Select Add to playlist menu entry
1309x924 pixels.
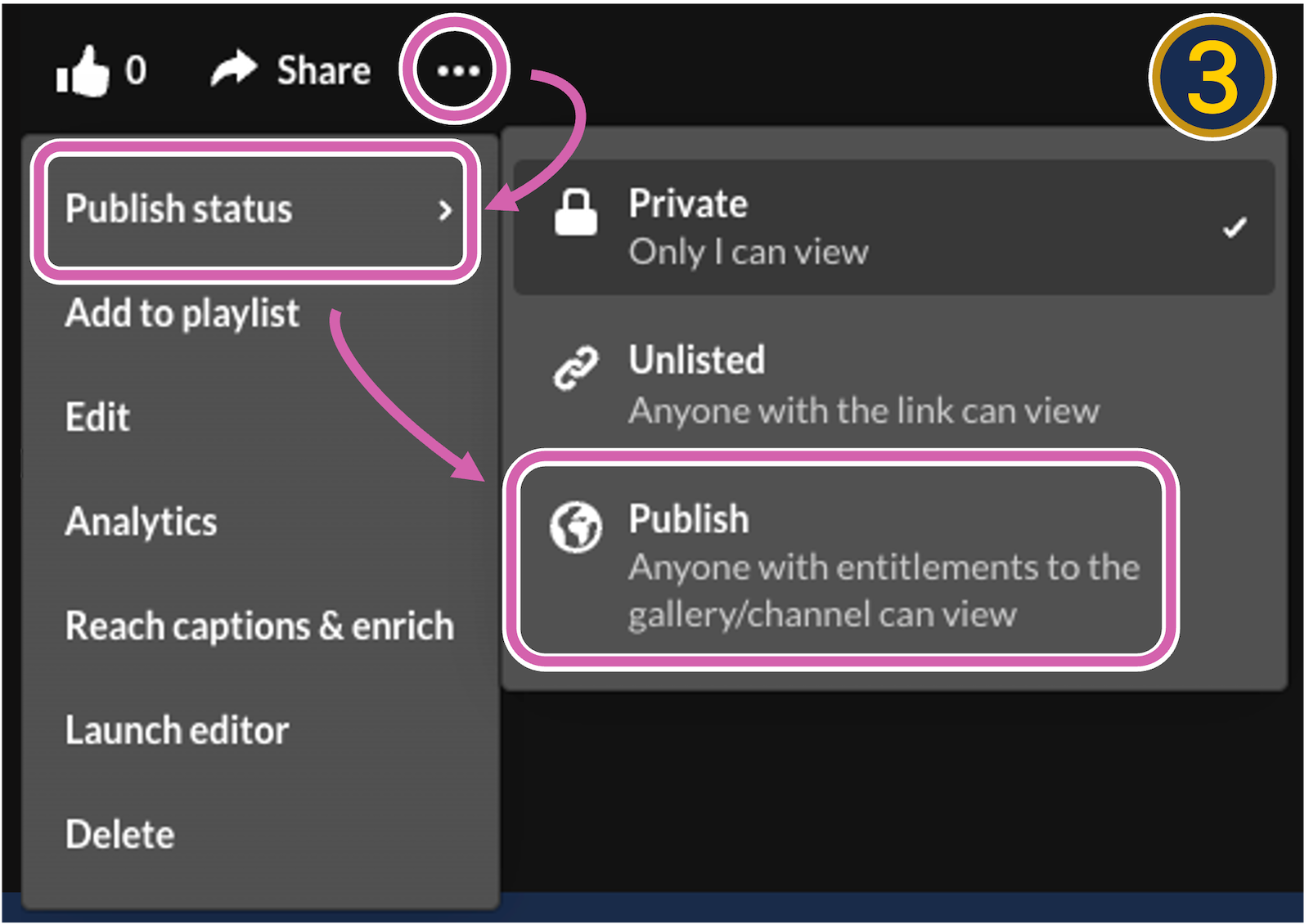[182, 314]
